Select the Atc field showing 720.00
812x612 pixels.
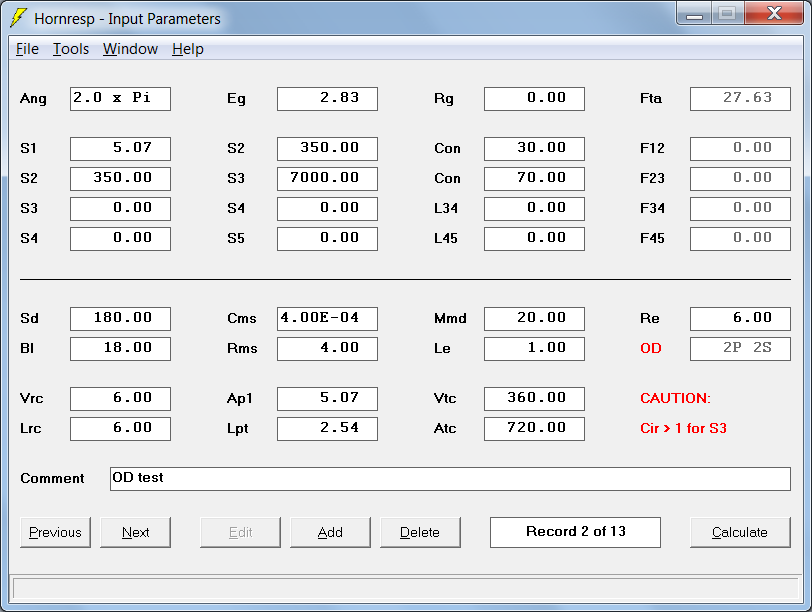click(x=534, y=429)
